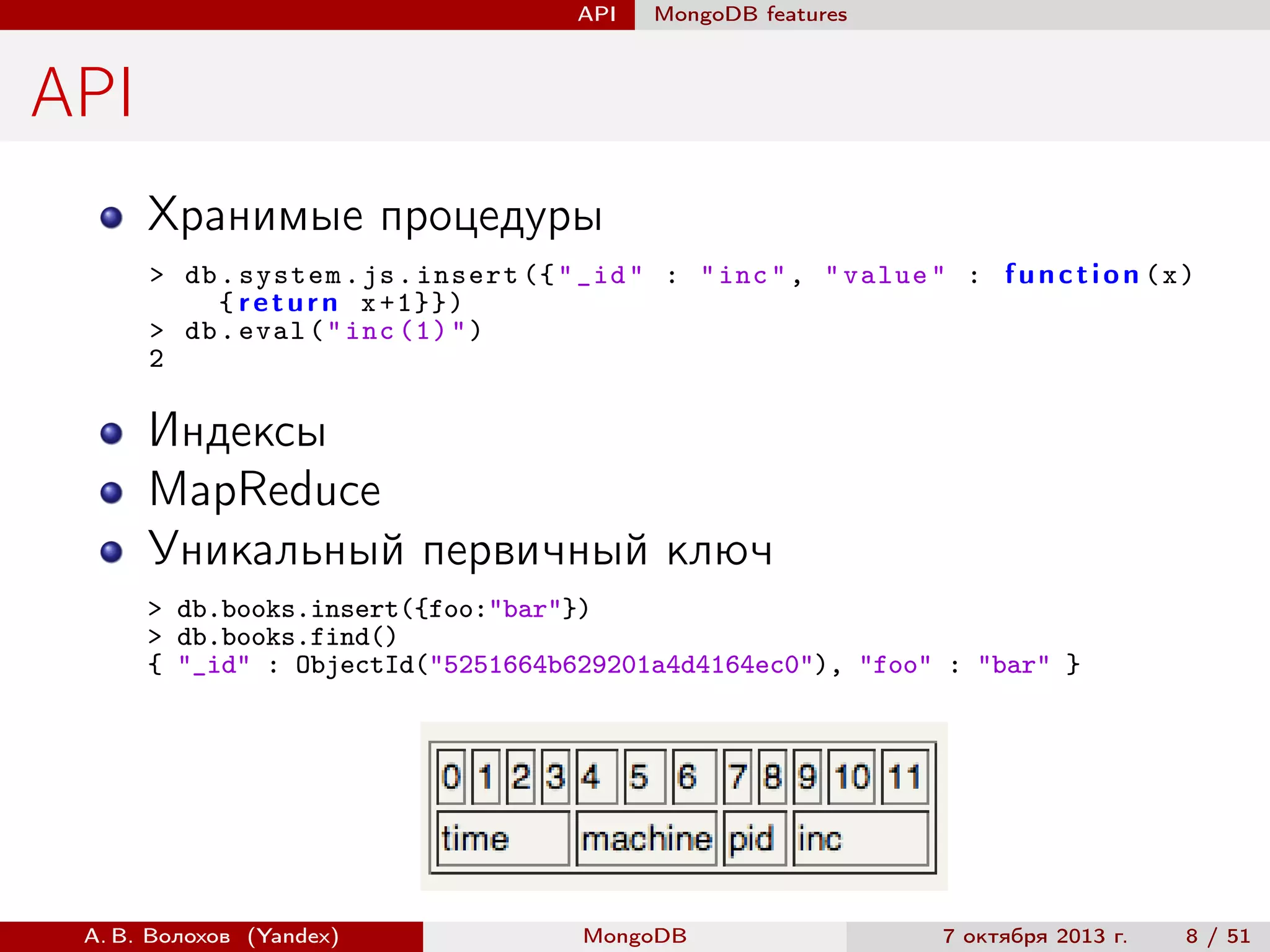This screenshot has width=1270, height=952.
Task: Click the output value 2
Action: (x=156, y=359)
